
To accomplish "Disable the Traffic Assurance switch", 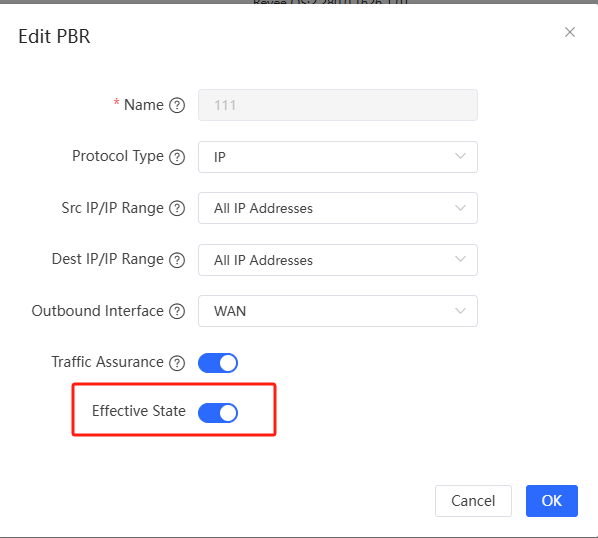I will pyautogui.click(x=218, y=363).
